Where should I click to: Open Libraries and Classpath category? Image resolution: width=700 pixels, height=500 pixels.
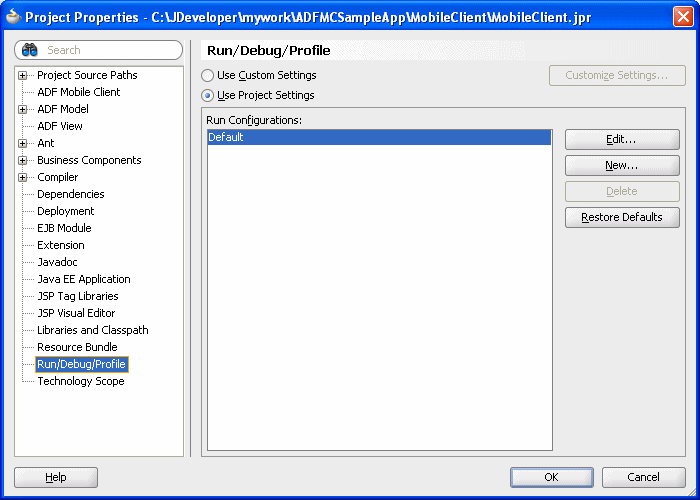pyautogui.click(x=93, y=329)
